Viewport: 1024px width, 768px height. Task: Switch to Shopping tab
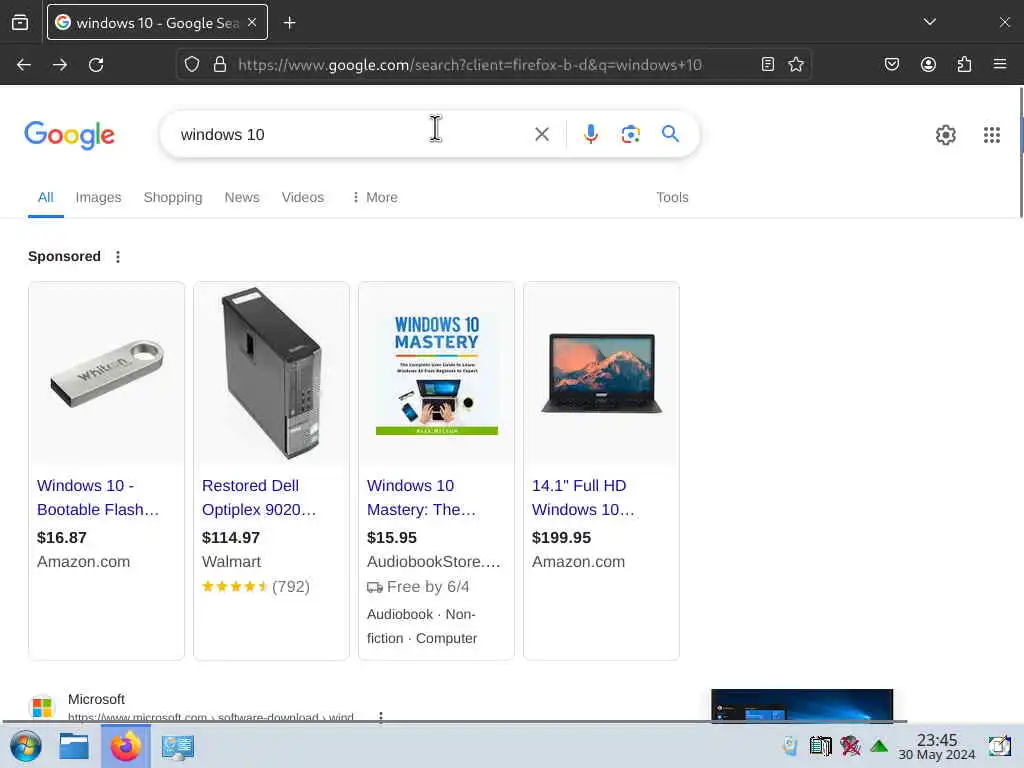pos(173,197)
